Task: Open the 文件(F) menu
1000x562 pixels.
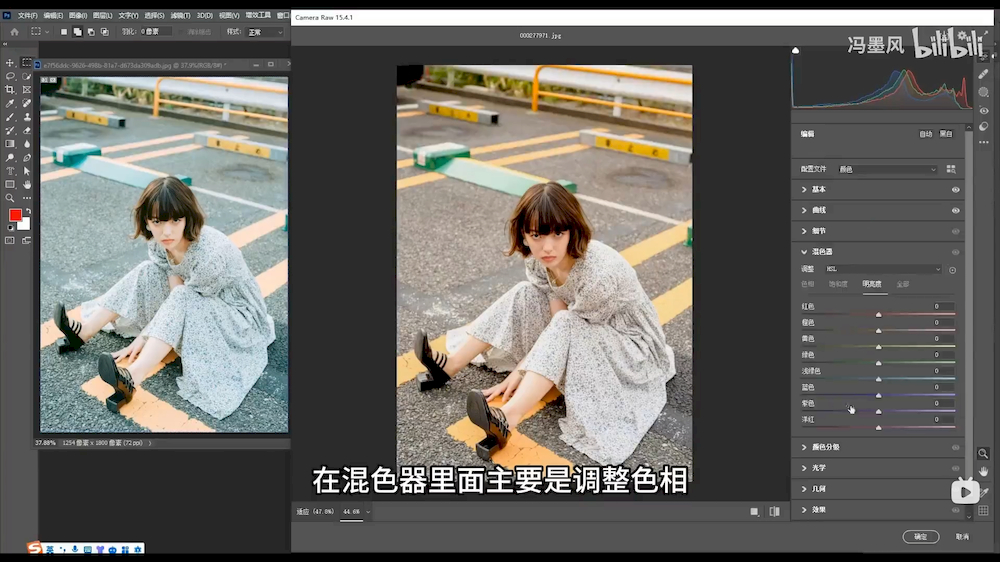Action: [27, 15]
